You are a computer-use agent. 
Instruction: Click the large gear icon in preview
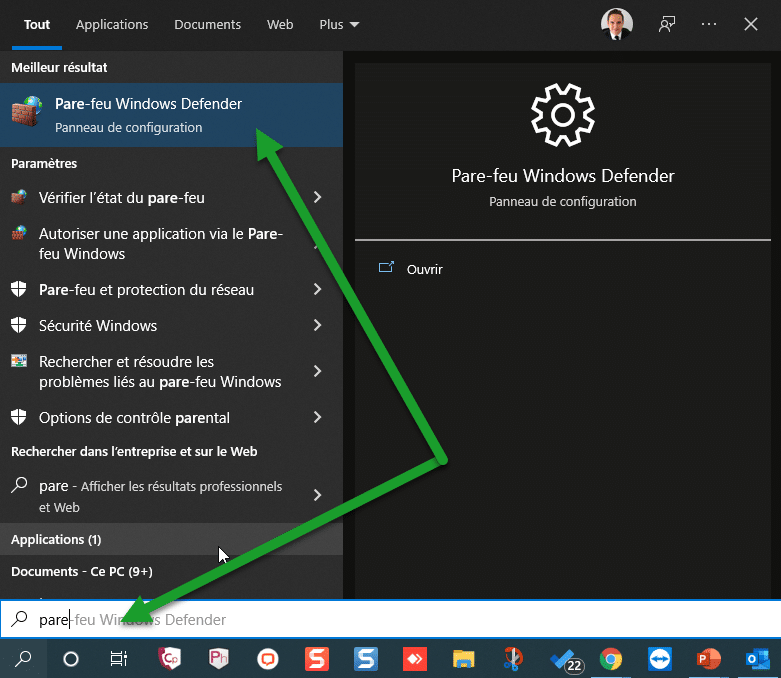click(x=563, y=115)
